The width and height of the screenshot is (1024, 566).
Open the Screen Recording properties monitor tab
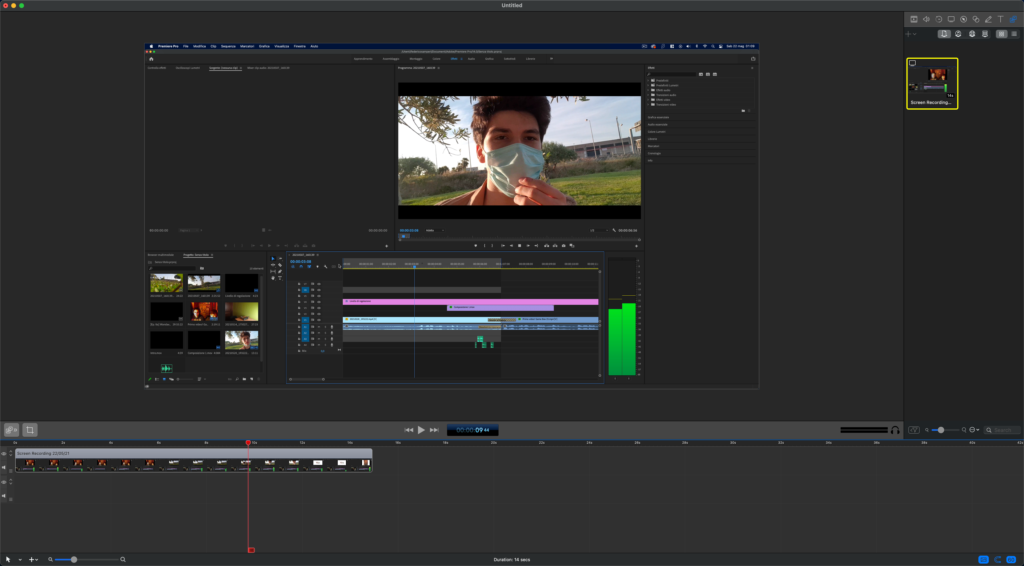[x=951, y=20]
